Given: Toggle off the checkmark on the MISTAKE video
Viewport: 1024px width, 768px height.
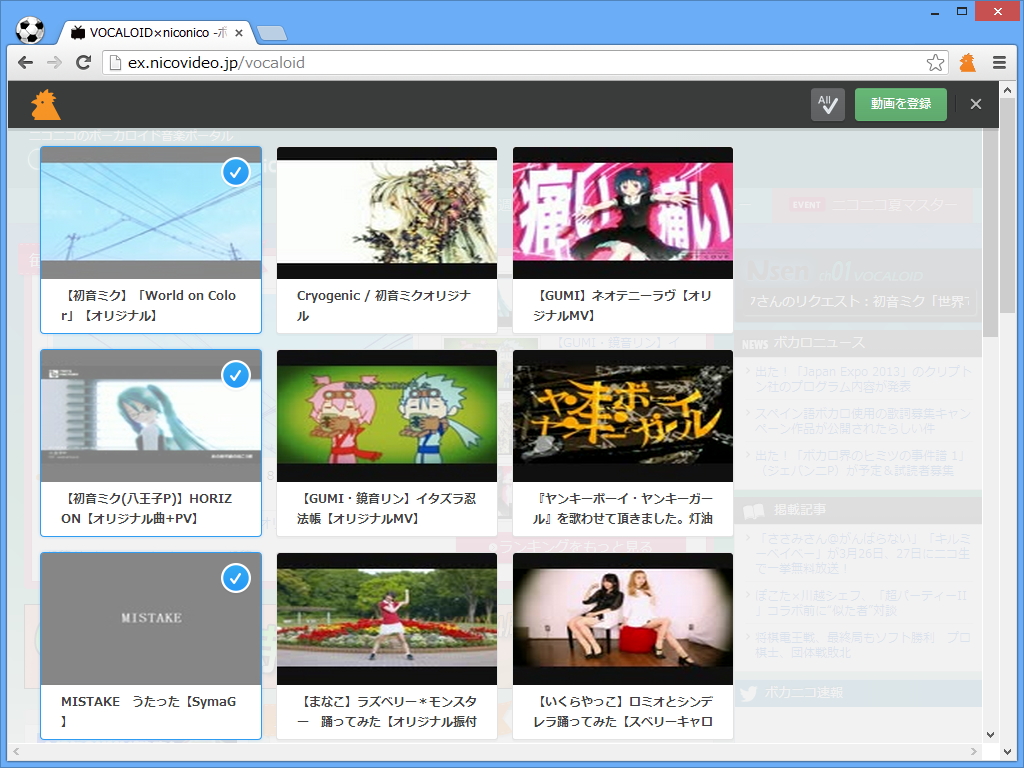Looking at the screenshot, I should pos(236,578).
